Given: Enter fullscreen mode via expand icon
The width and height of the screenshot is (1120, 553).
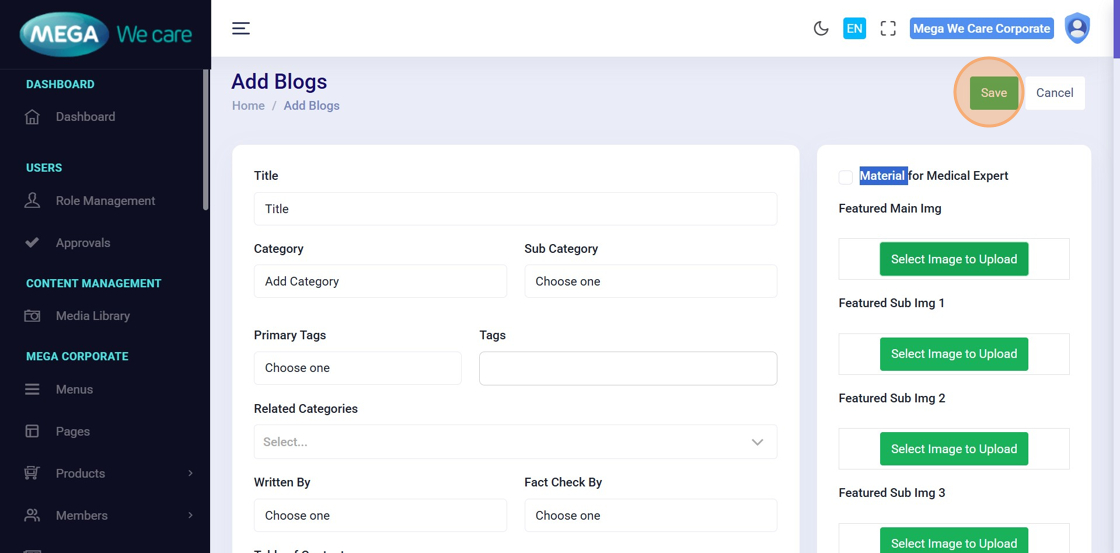Looking at the screenshot, I should click(x=888, y=29).
